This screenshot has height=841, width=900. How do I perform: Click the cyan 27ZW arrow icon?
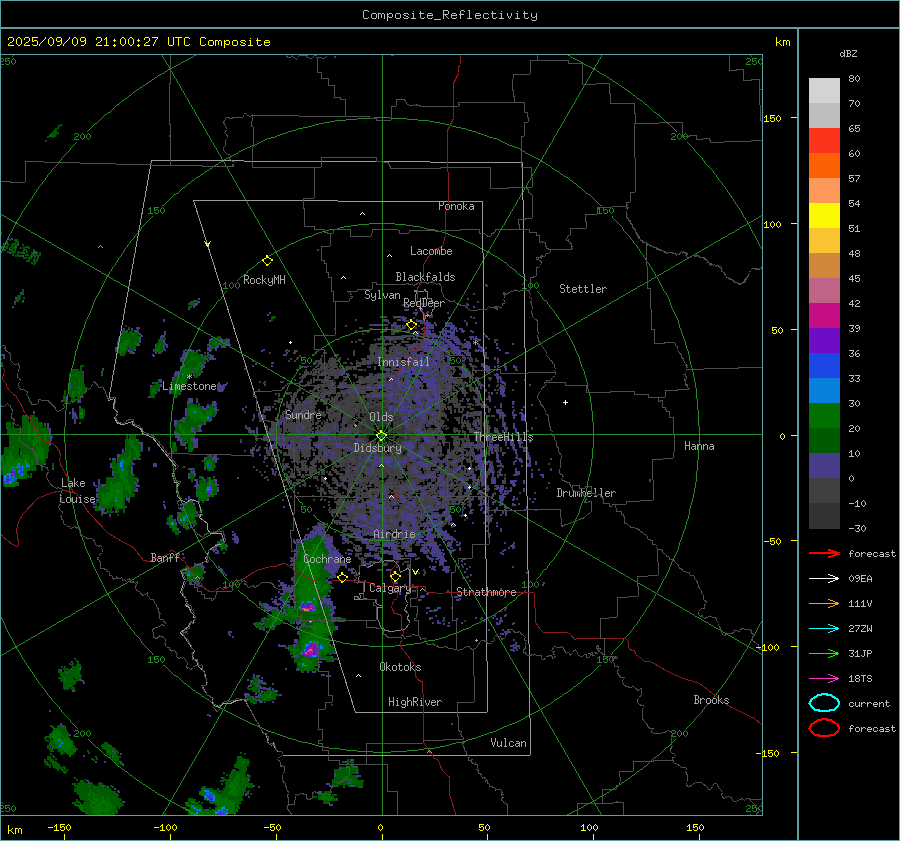pyautogui.click(x=824, y=629)
